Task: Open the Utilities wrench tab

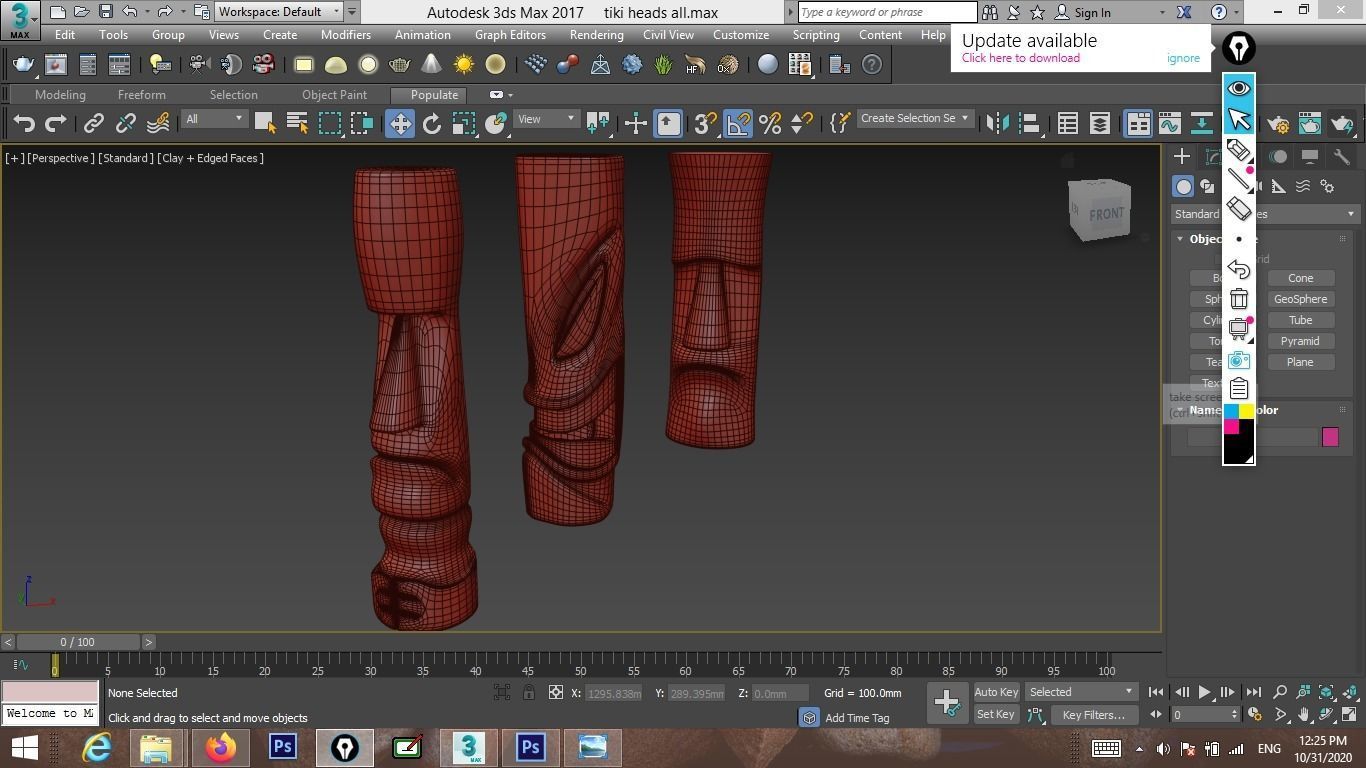Action: click(1341, 157)
